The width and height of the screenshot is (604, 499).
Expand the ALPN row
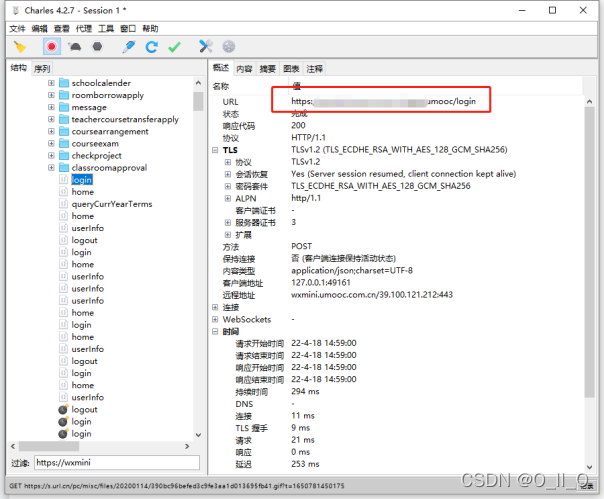pyautogui.click(x=228, y=198)
